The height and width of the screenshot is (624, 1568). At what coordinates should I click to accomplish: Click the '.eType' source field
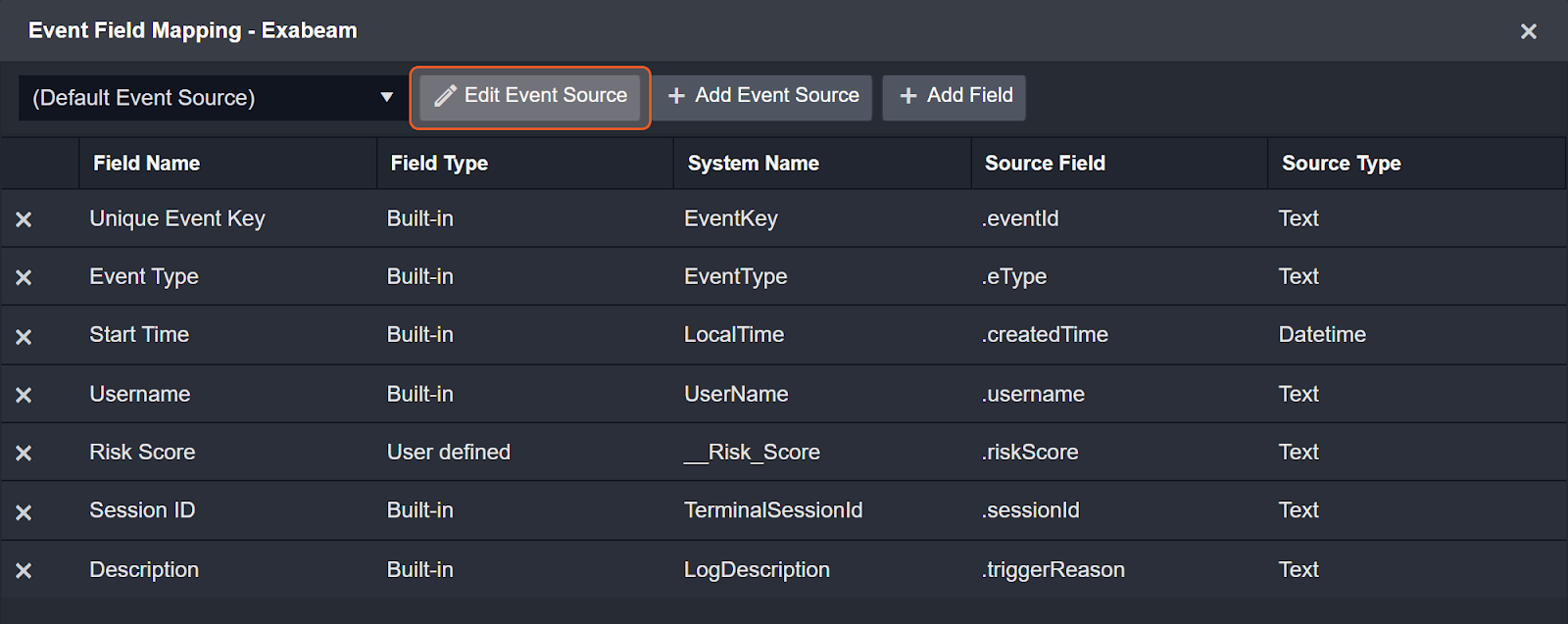click(x=1014, y=276)
